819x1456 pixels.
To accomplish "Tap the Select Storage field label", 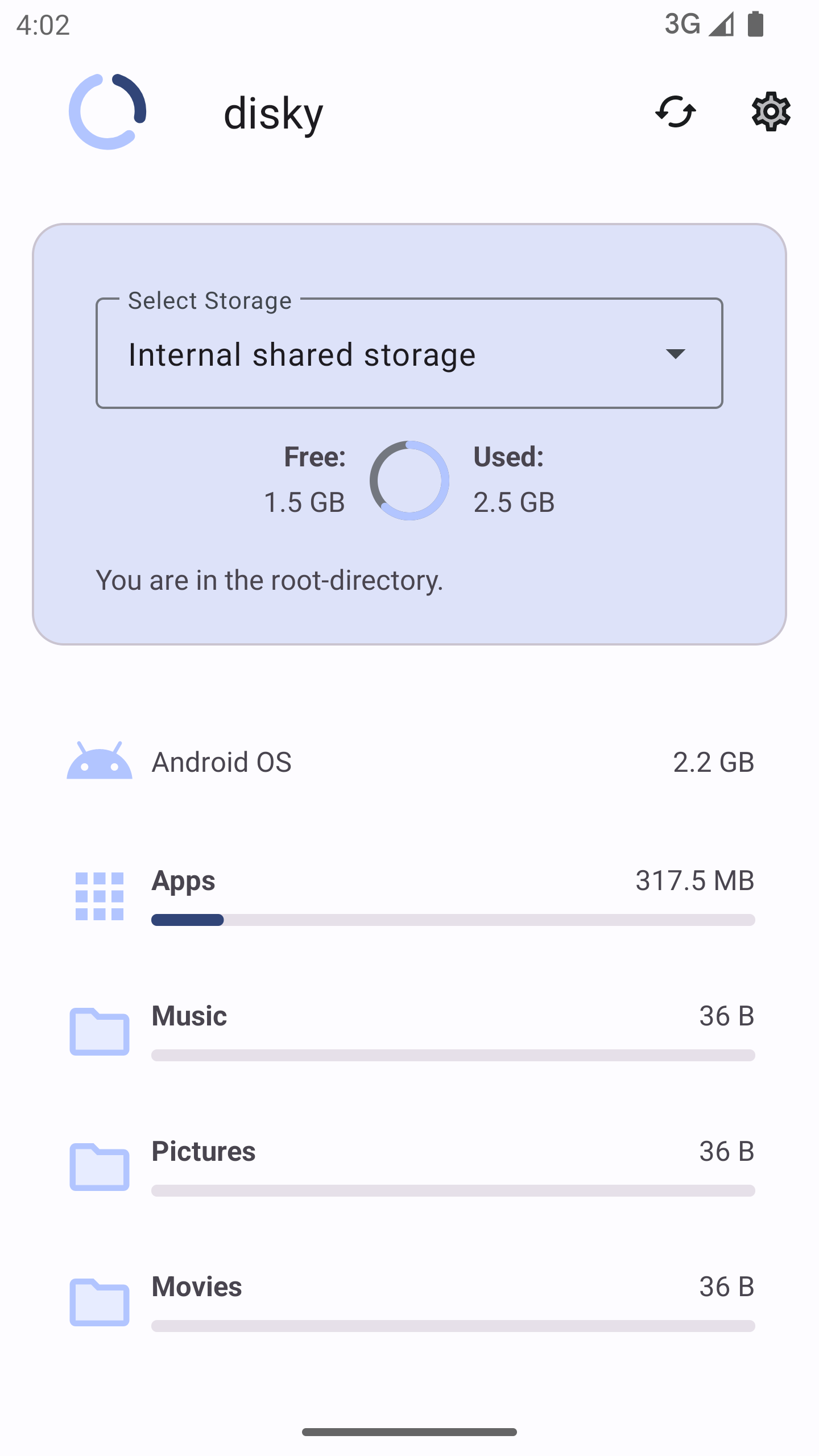I will [x=209, y=300].
